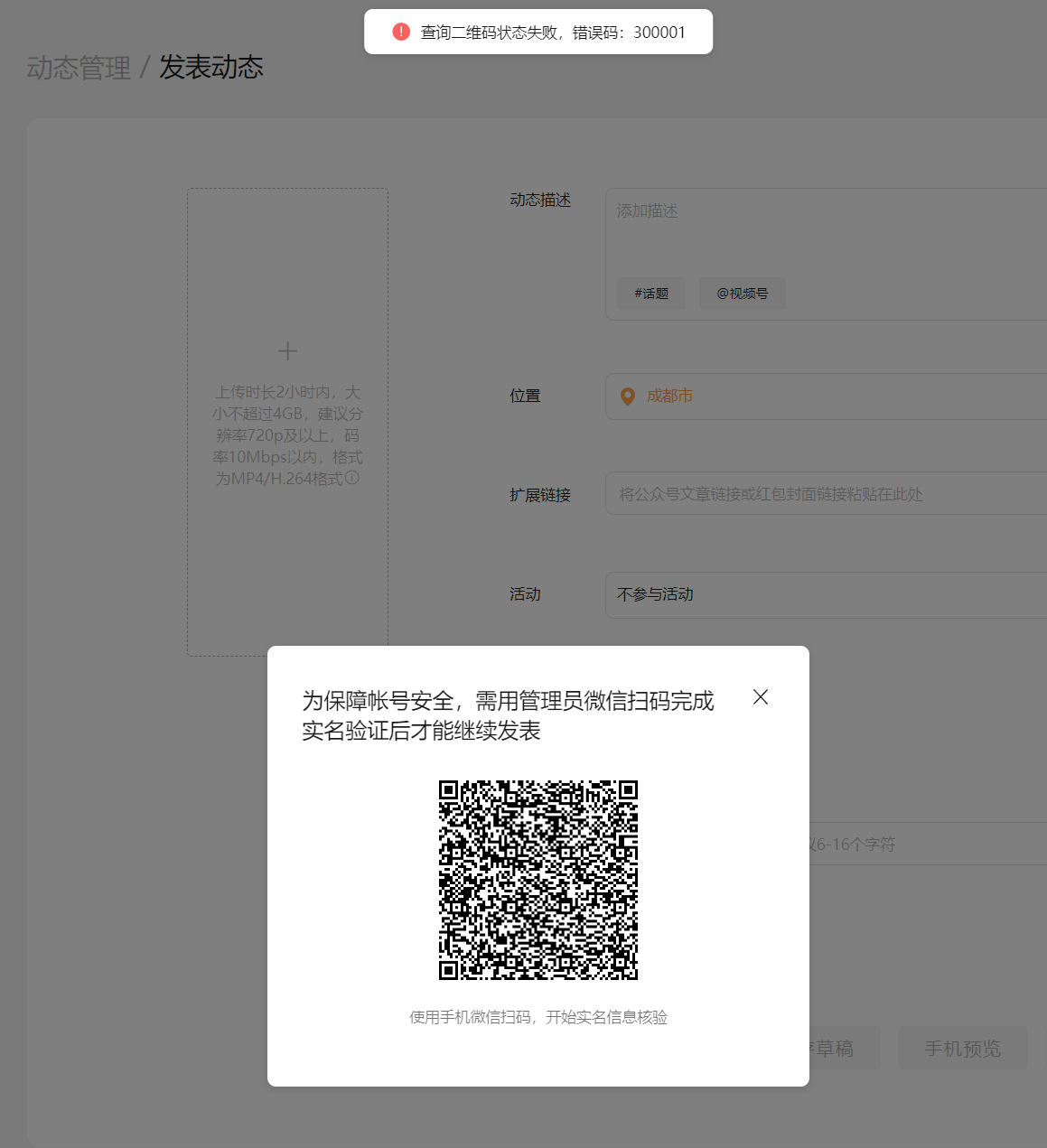Image resolution: width=1047 pixels, height=1148 pixels.
Task: Click the 动态描述 field label
Action: [540, 200]
